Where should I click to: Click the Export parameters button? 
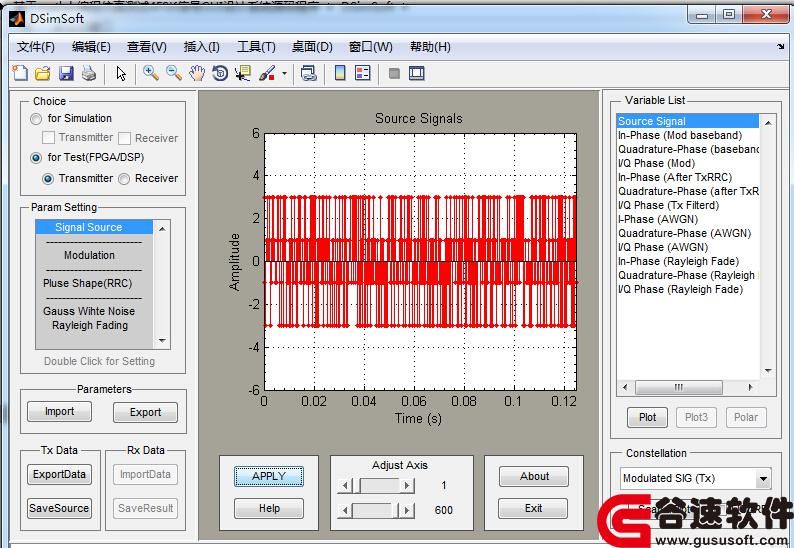145,412
